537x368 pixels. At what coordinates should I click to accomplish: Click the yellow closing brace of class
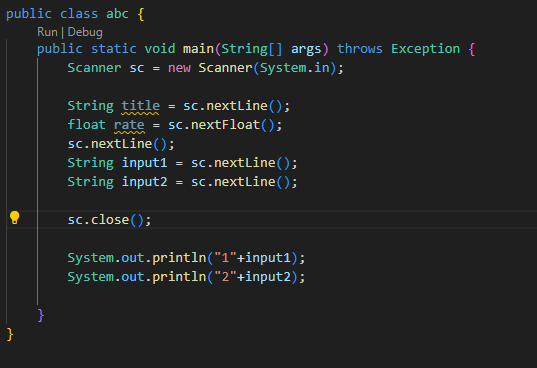pos(10,334)
